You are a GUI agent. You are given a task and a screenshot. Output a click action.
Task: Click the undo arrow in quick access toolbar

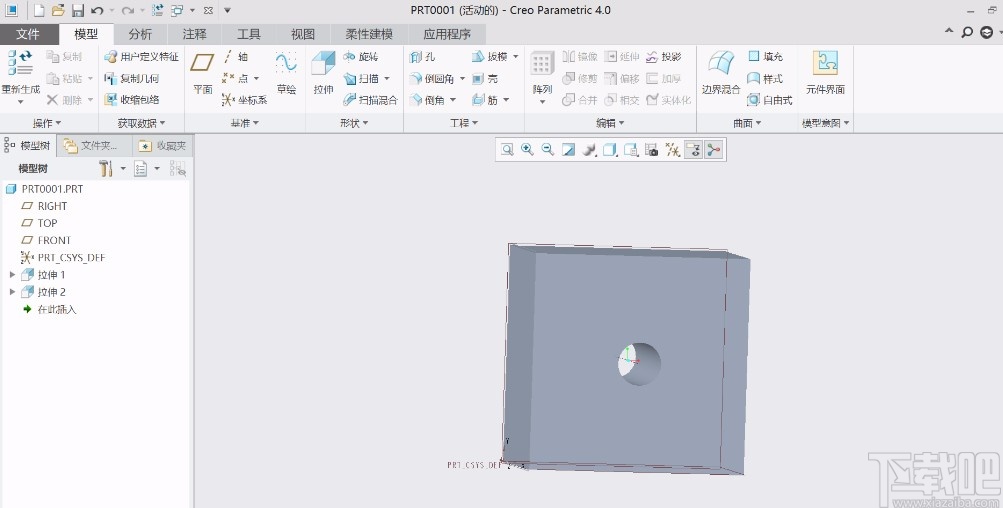97,10
